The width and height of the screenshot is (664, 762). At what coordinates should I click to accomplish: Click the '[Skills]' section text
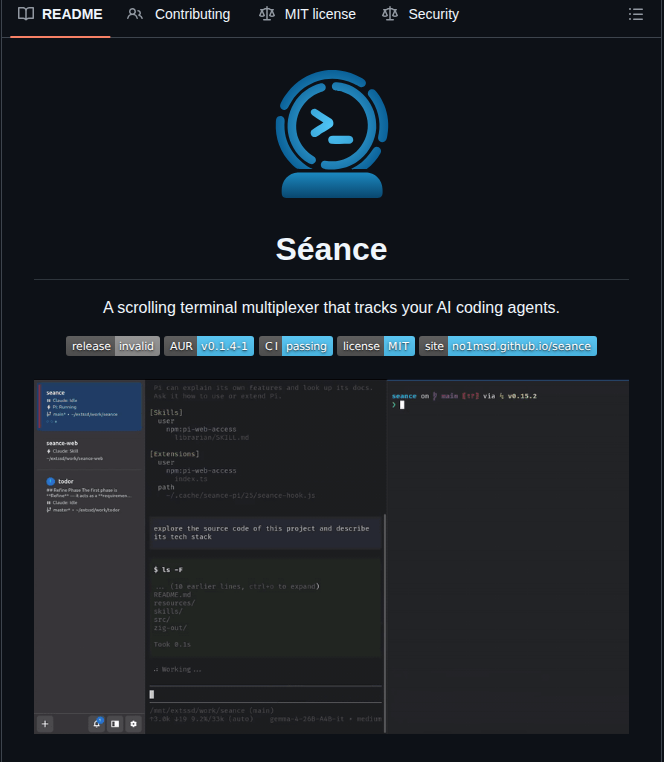point(166,413)
